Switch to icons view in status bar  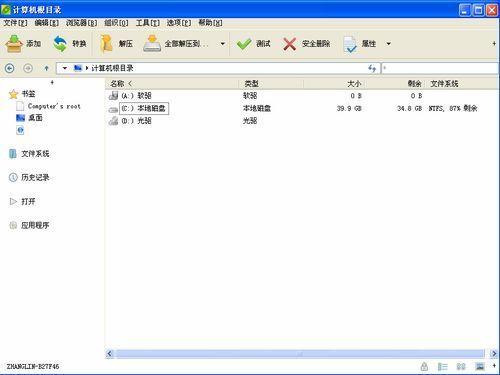[461, 367]
